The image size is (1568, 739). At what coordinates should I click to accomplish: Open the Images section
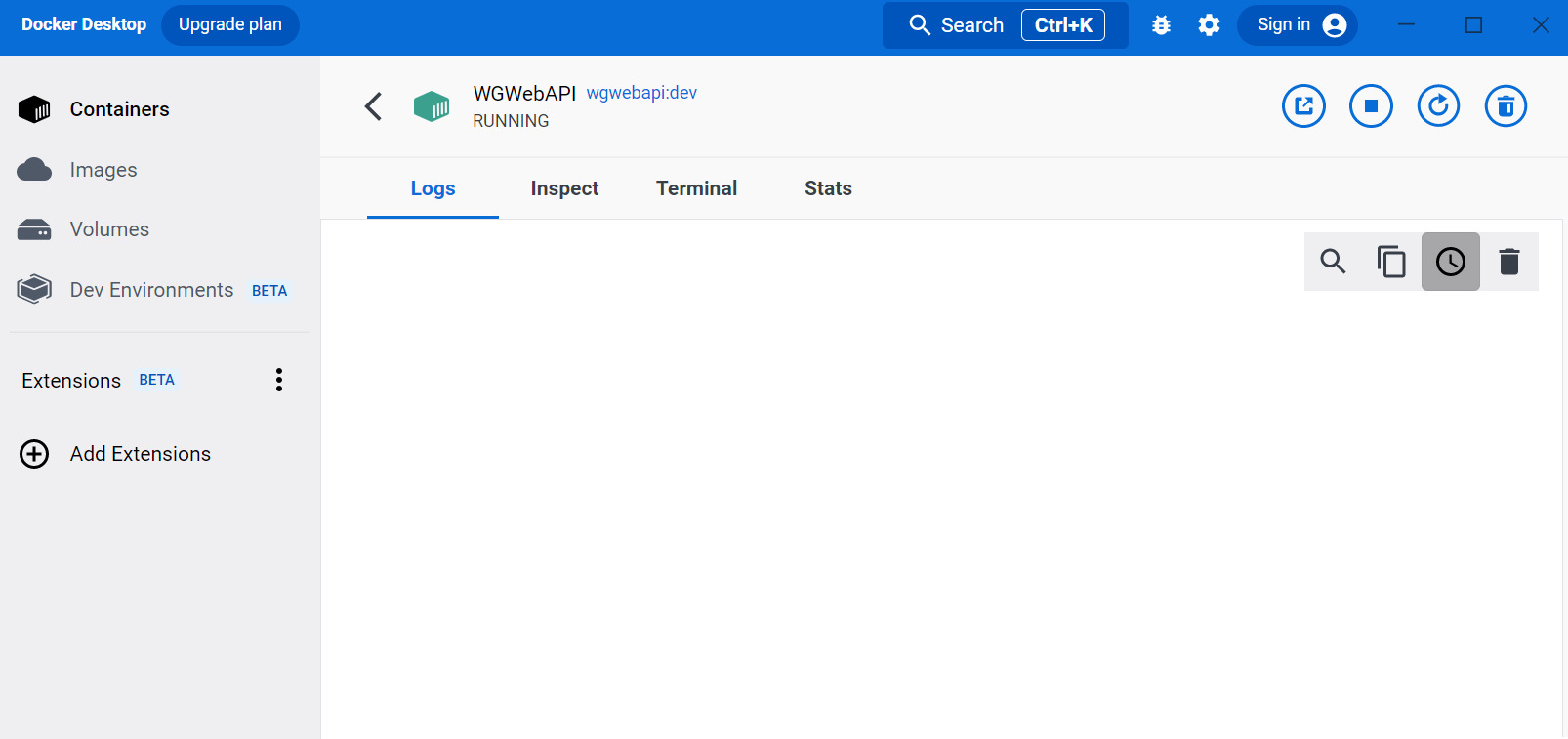click(x=103, y=170)
